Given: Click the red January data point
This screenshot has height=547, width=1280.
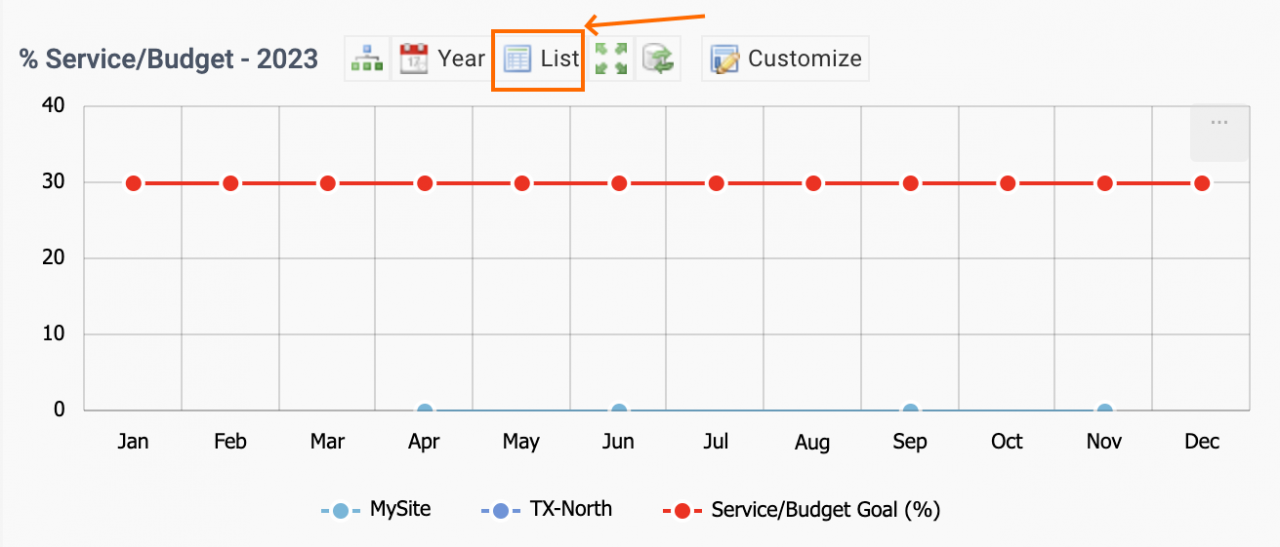Looking at the screenshot, I should click(x=133, y=183).
